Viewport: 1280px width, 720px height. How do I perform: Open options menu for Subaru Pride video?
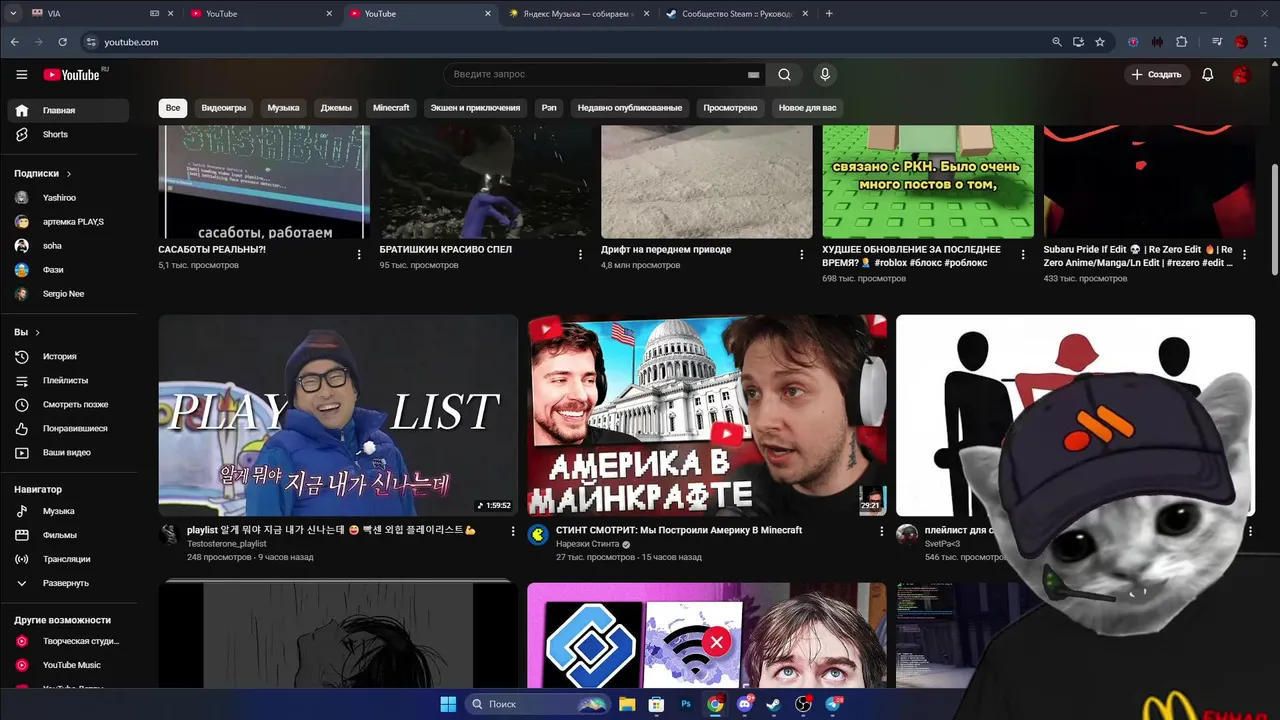(1245, 255)
